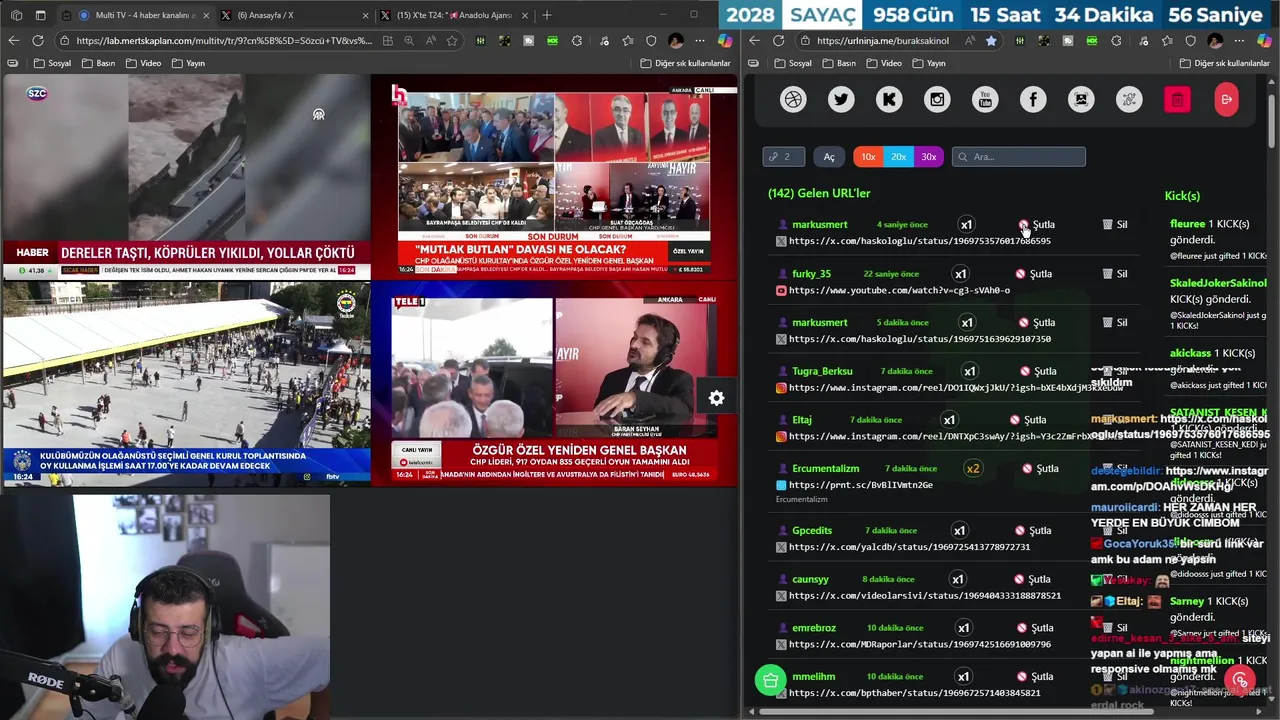The image size is (1280, 720).
Task: Switch to Multi TV browser tab
Action: (x=134, y=15)
